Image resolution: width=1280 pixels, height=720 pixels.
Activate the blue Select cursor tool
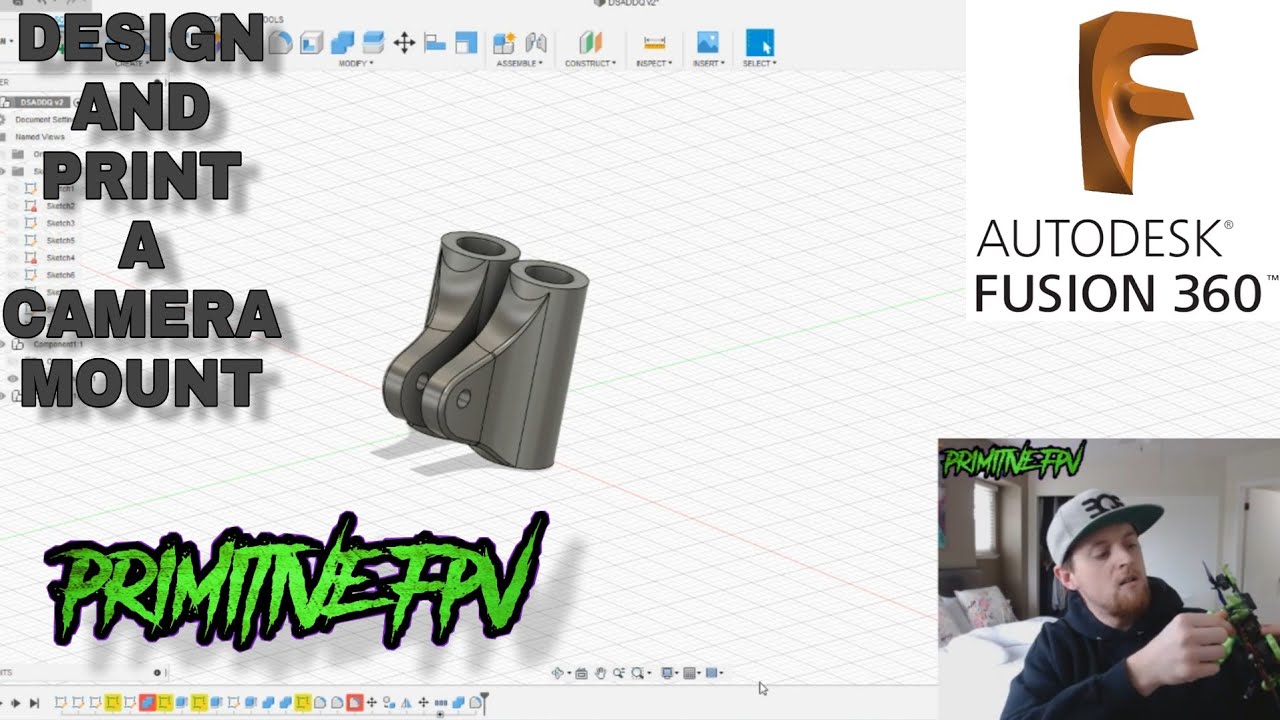(x=760, y=42)
